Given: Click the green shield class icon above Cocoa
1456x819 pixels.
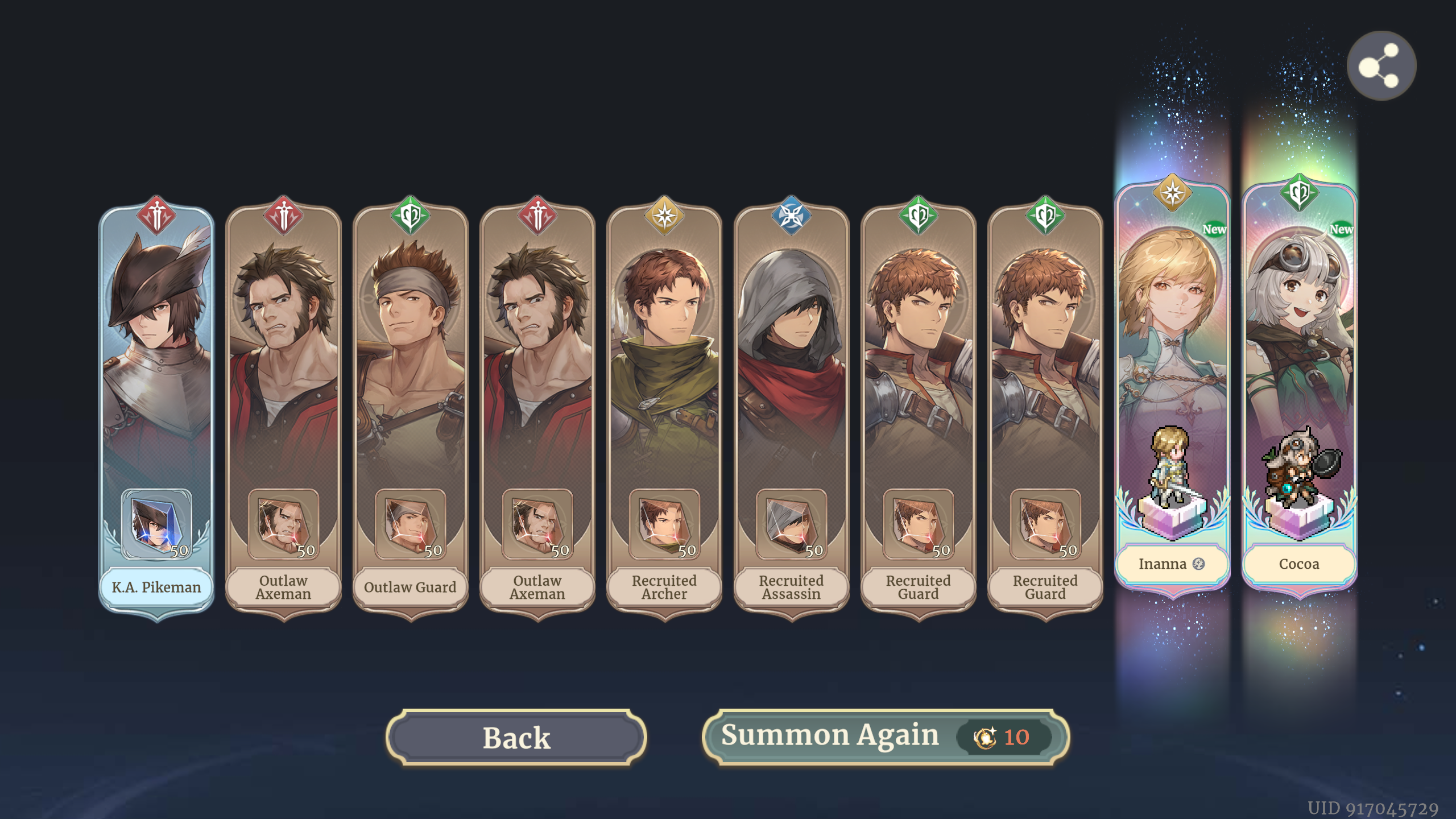Looking at the screenshot, I should pos(1299,193).
